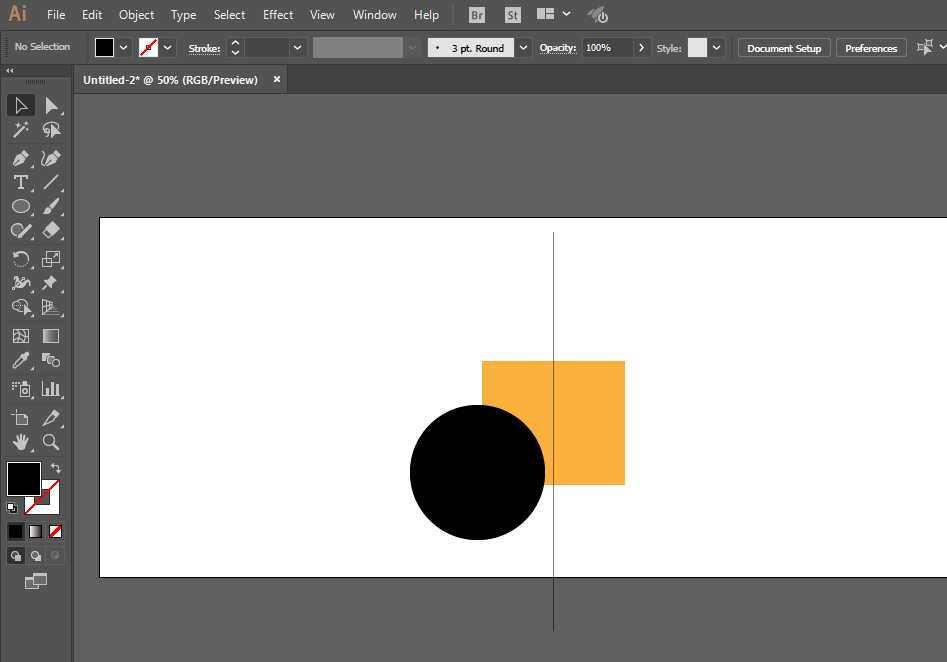Open the fill color dropdown arrow
The height and width of the screenshot is (662, 947).
[x=124, y=48]
